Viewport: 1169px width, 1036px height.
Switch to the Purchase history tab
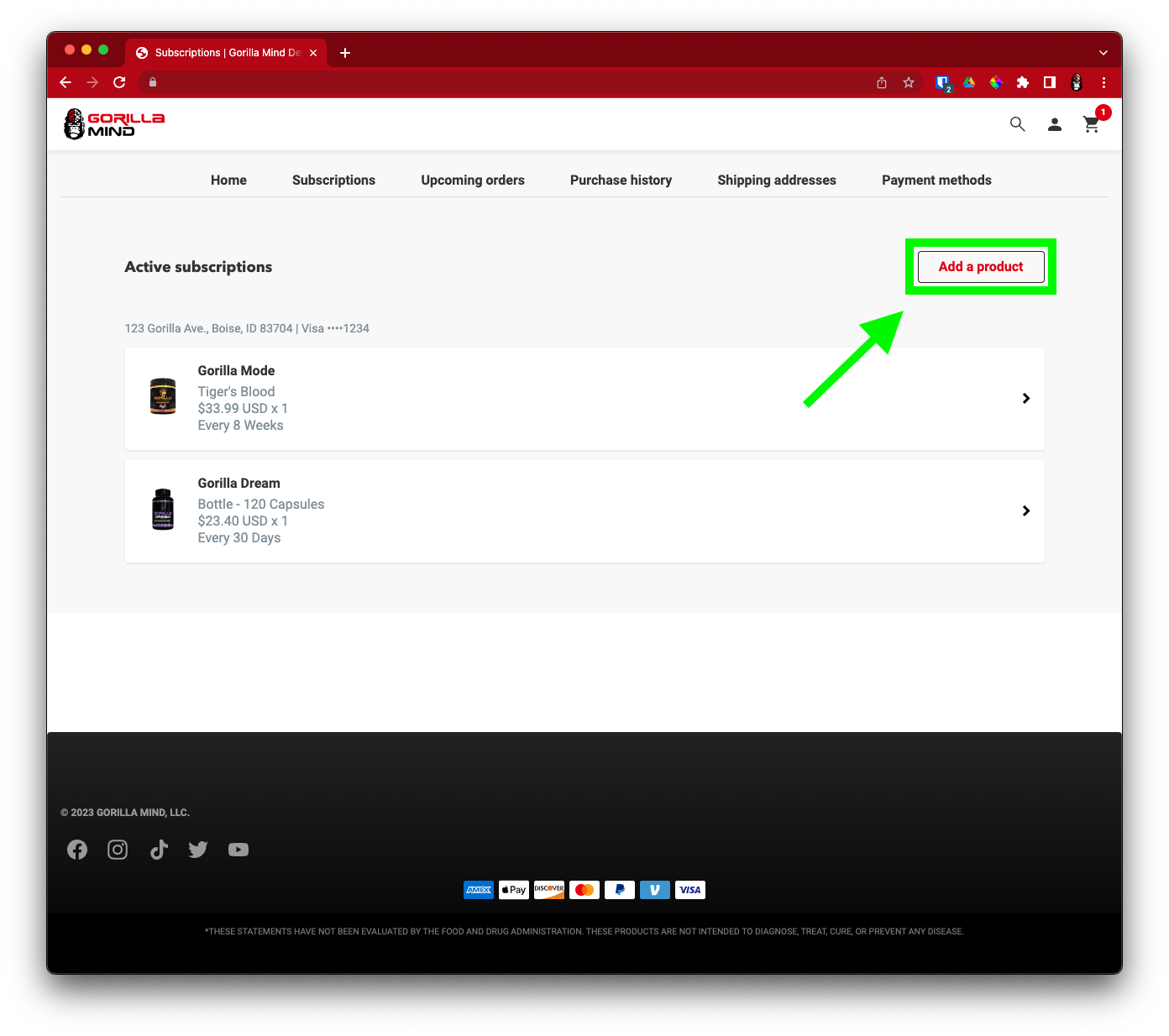tap(621, 181)
